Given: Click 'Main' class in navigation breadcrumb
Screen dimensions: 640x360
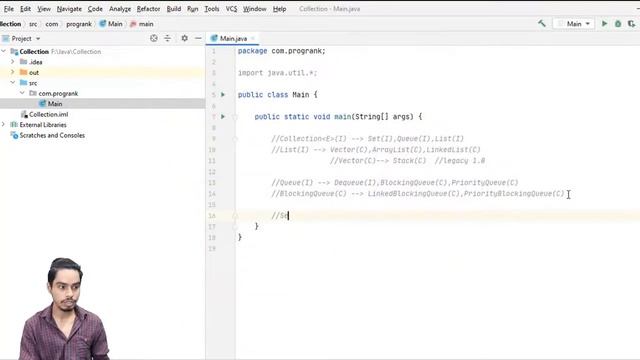Looking at the screenshot, I should 111,24.
